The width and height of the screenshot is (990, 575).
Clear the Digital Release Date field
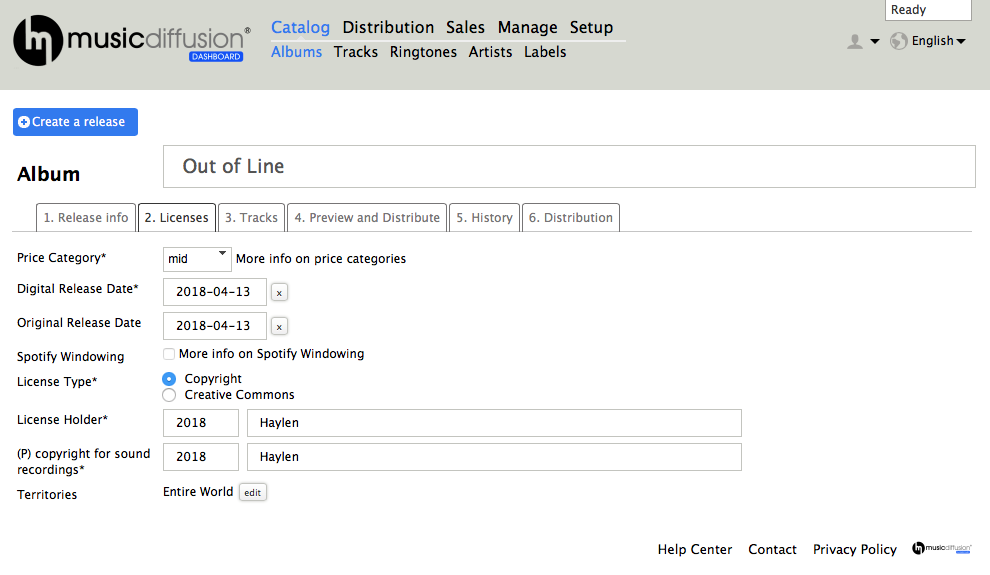pos(280,293)
